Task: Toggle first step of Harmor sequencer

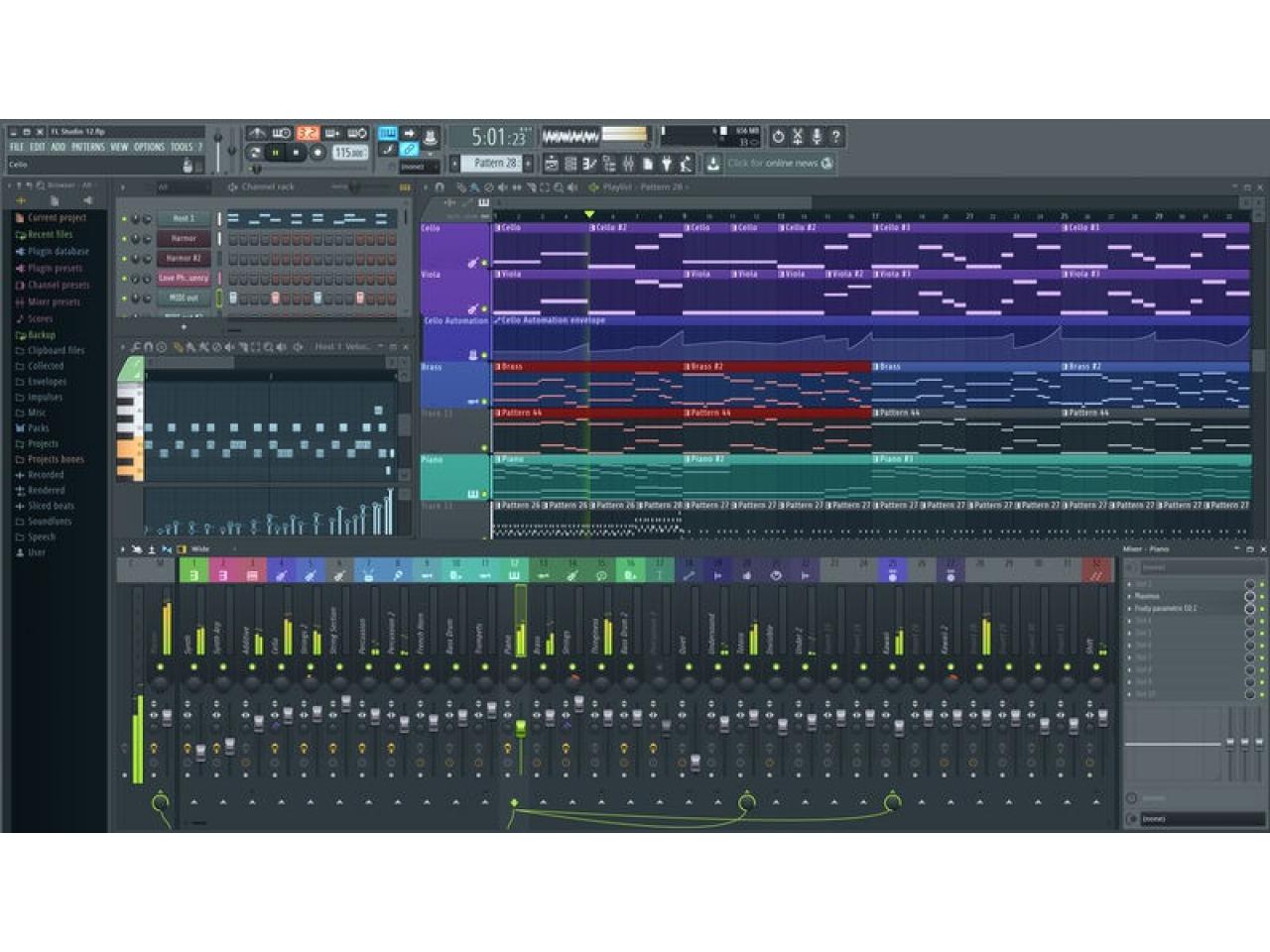Action: pyautogui.click(x=233, y=239)
